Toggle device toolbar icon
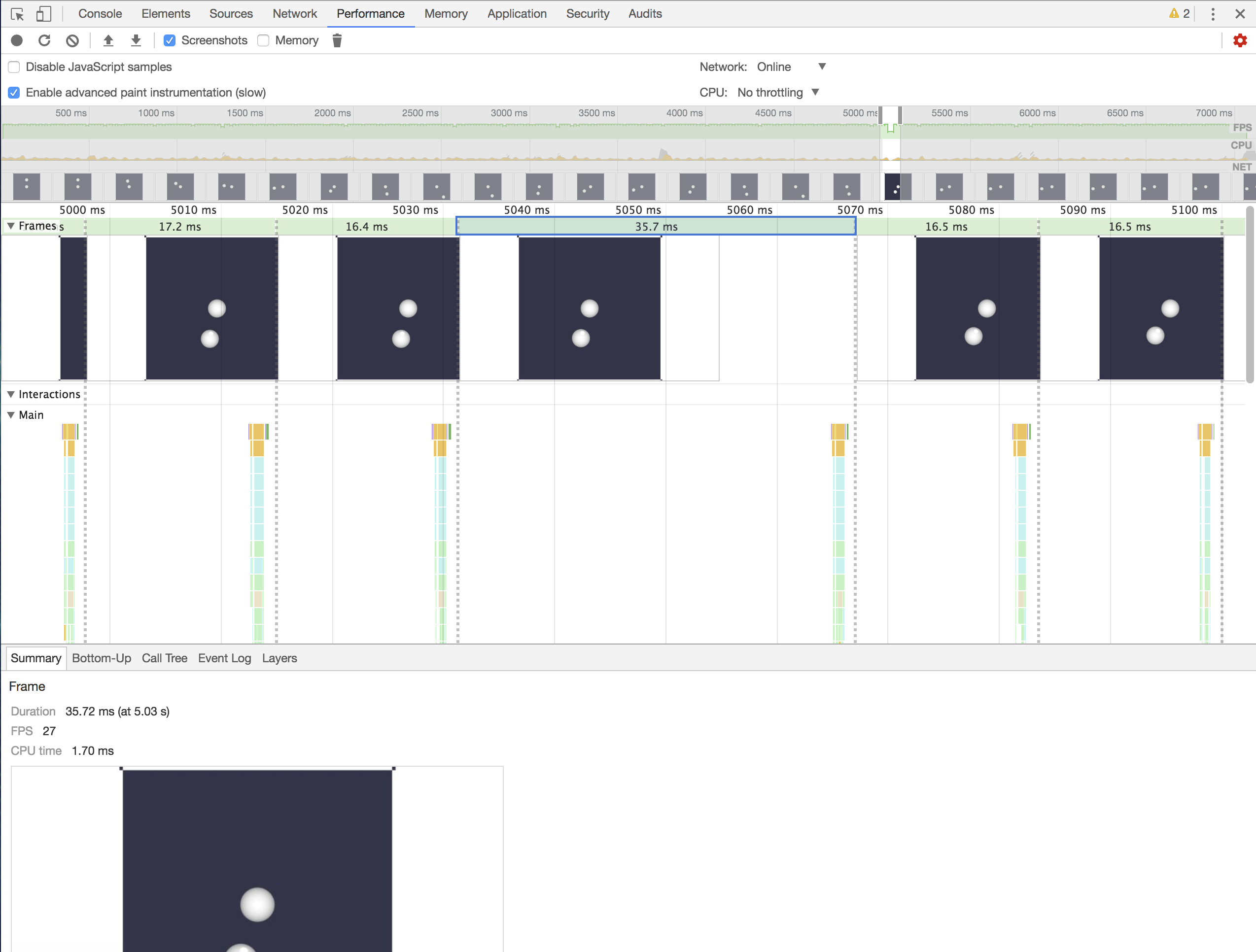This screenshot has width=1256, height=952. tap(44, 14)
